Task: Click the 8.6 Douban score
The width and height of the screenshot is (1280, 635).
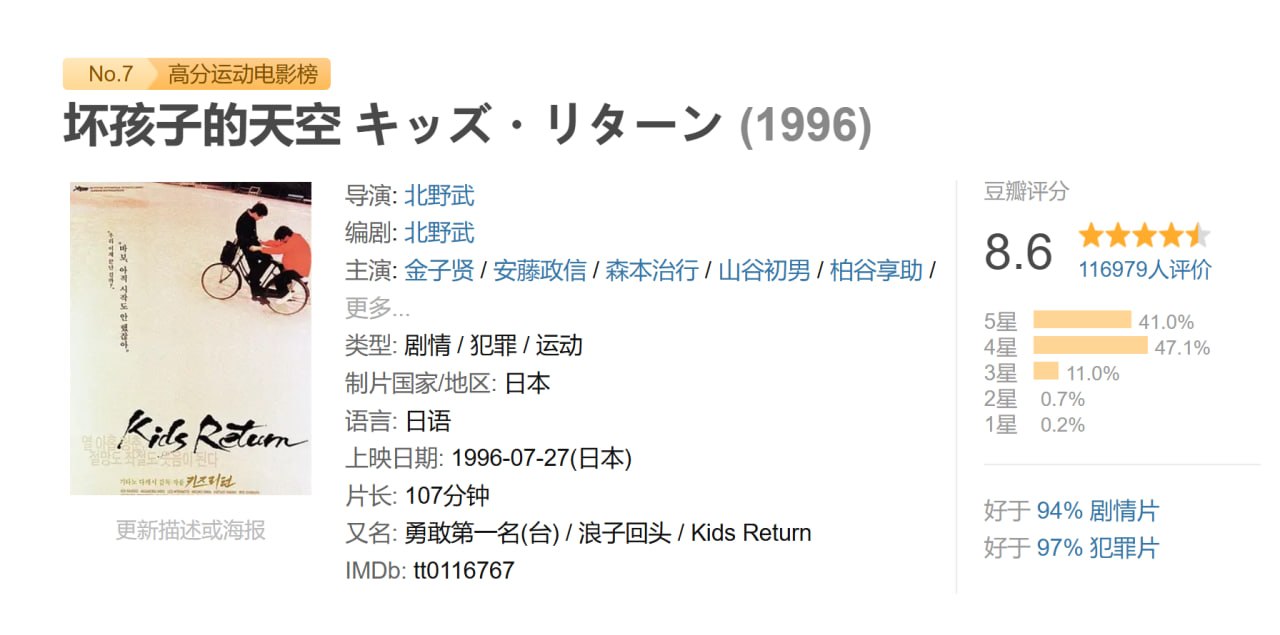Action: click(1022, 253)
